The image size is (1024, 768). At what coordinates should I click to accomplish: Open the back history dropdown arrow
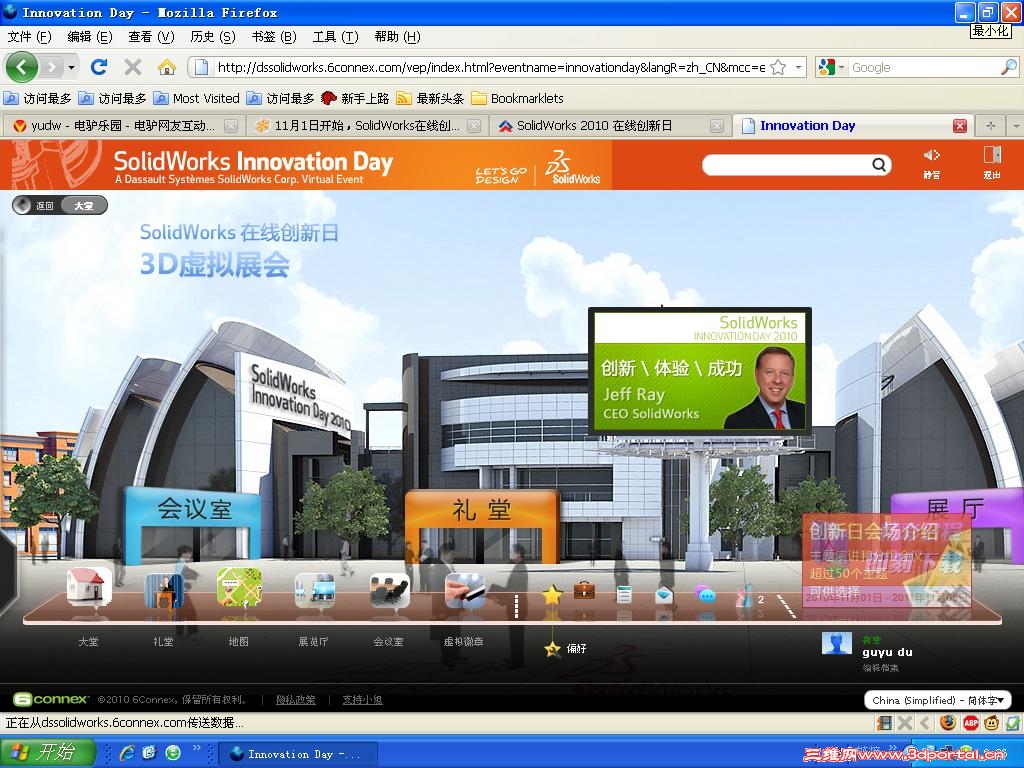[72, 67]
